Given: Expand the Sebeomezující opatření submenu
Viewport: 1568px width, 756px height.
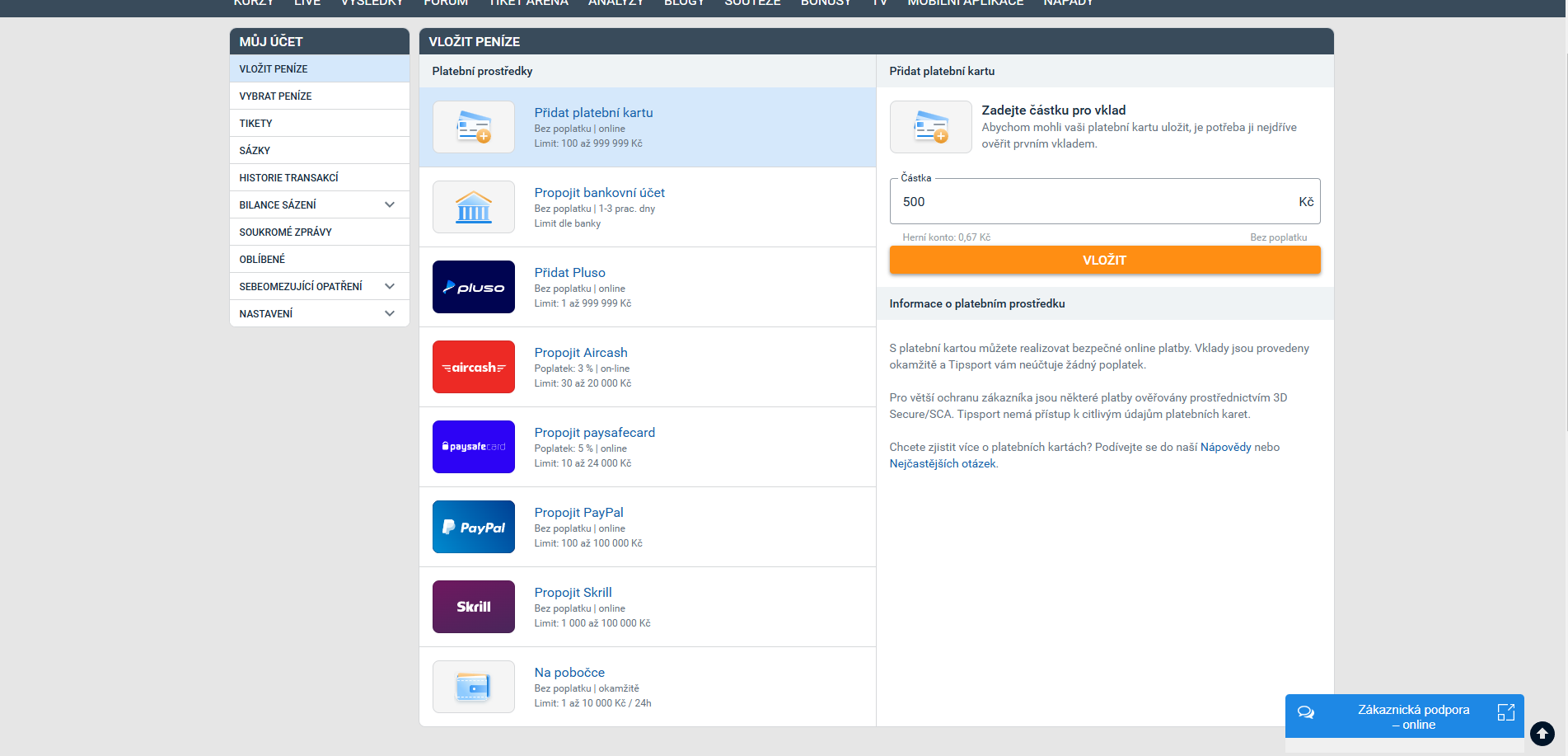Looking at the screenshot, I should pyautogui.click(x=390, y=286).
